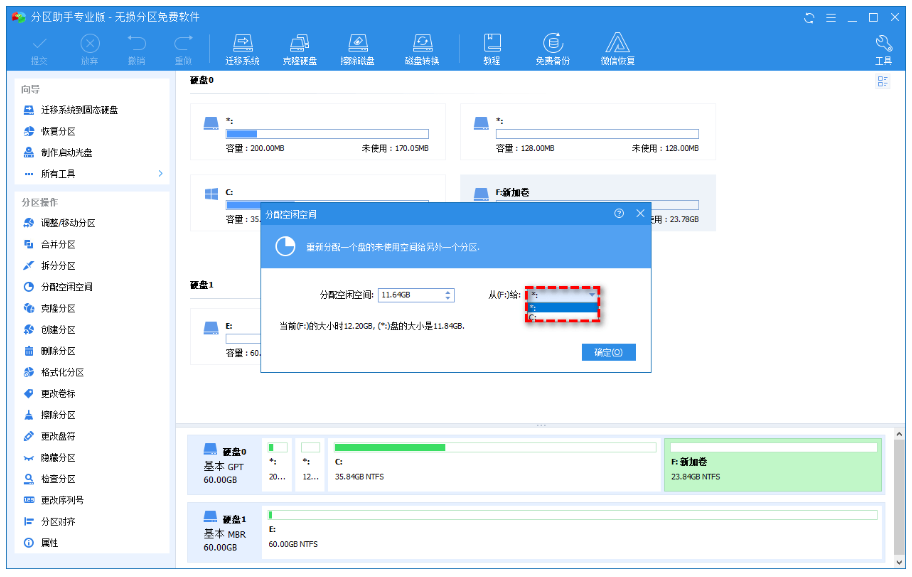Screen dimensions: 912x577
Task: Click the '硬盘0' heading text in upper pane
Action: tap(202, 80)
